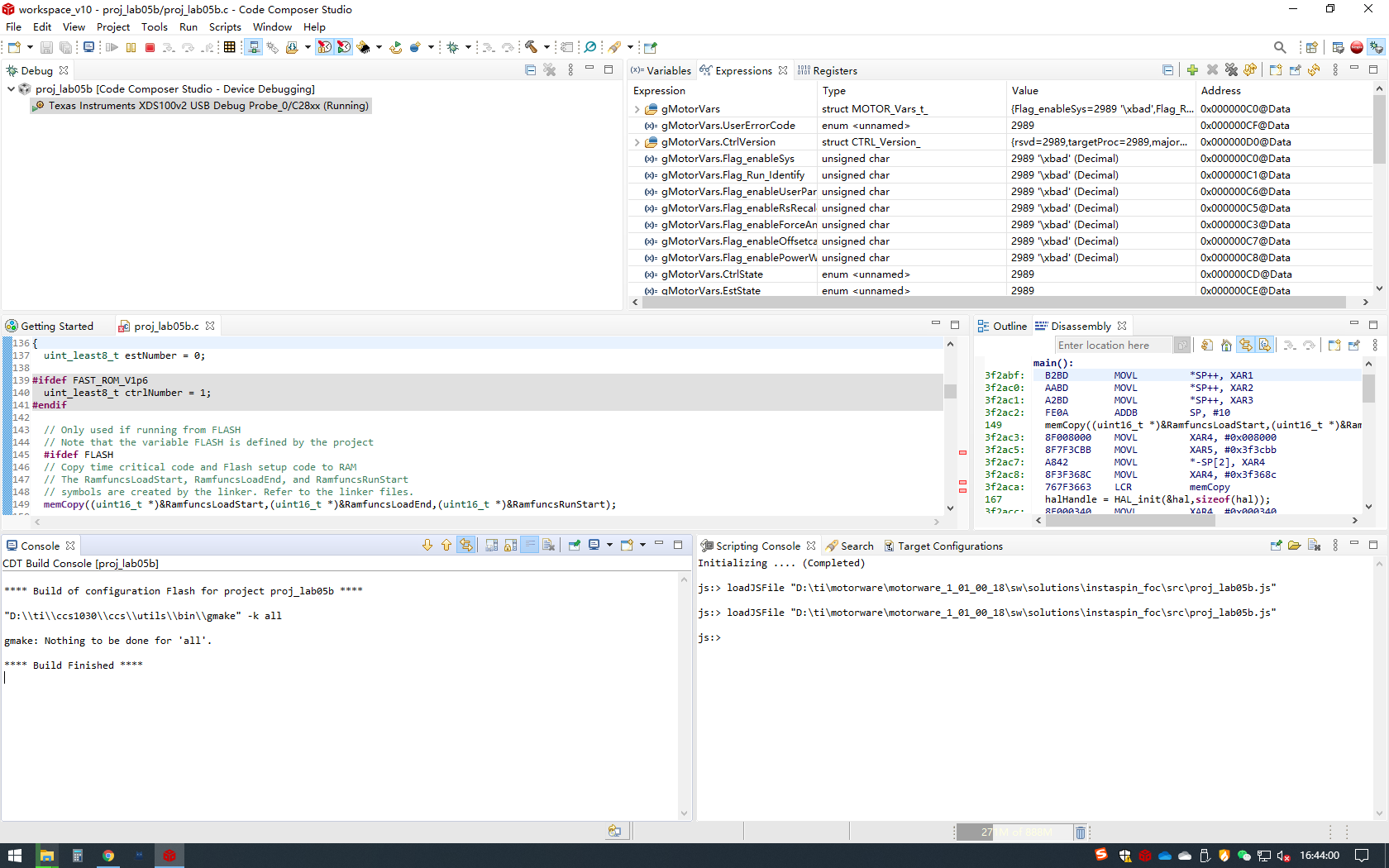Screen dimensions: 1389x868
Task: Add new expression with green plus
Action: coord(1191,70)
